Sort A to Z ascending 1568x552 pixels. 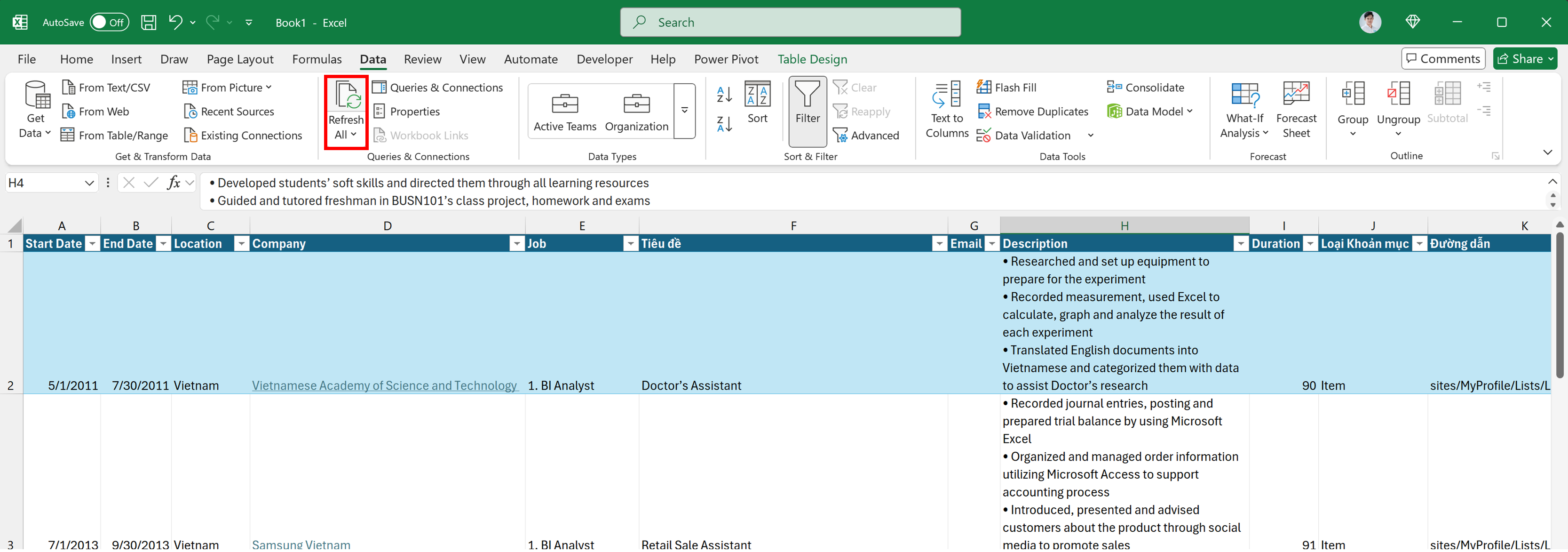pyautogui.click(x=724, y=95)
